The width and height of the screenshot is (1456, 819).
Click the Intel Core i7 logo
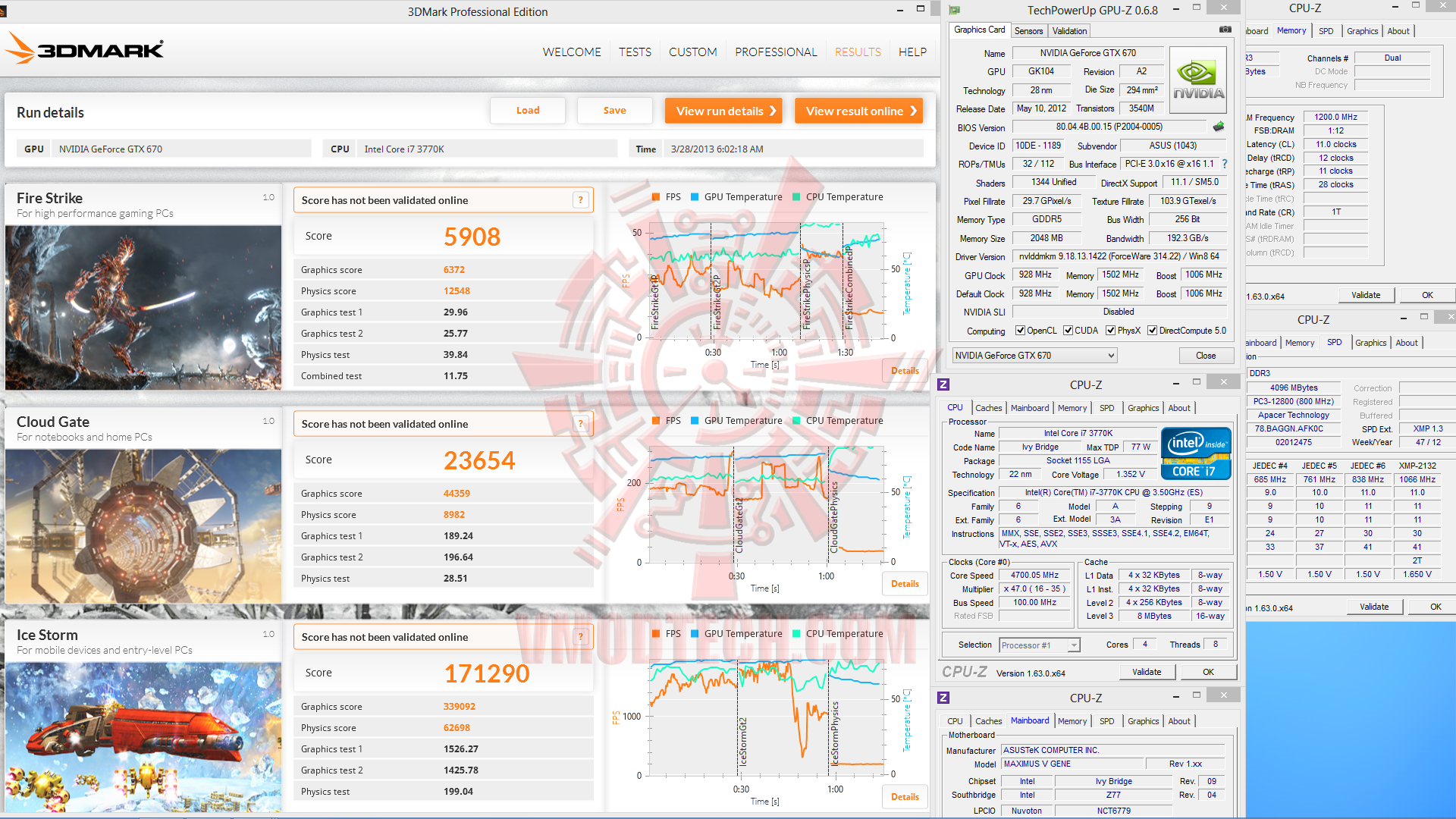[1196, 453]
